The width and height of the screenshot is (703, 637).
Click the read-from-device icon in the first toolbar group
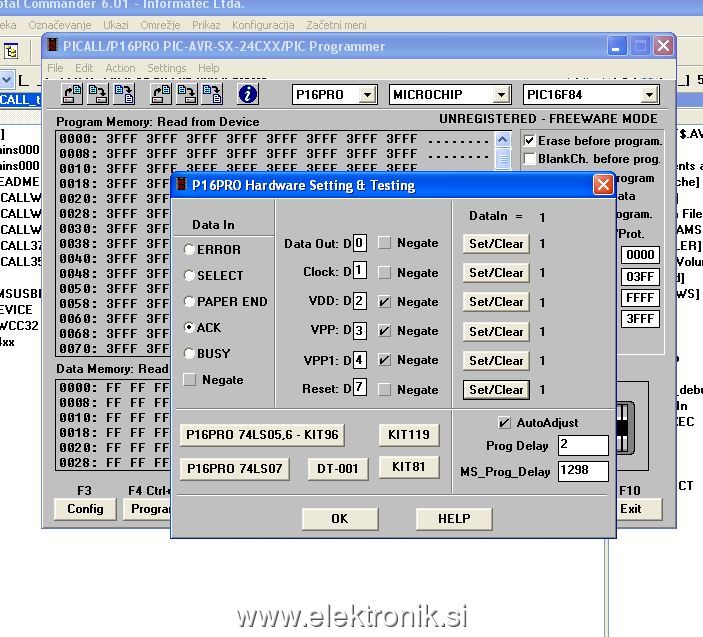click(72, 94)
